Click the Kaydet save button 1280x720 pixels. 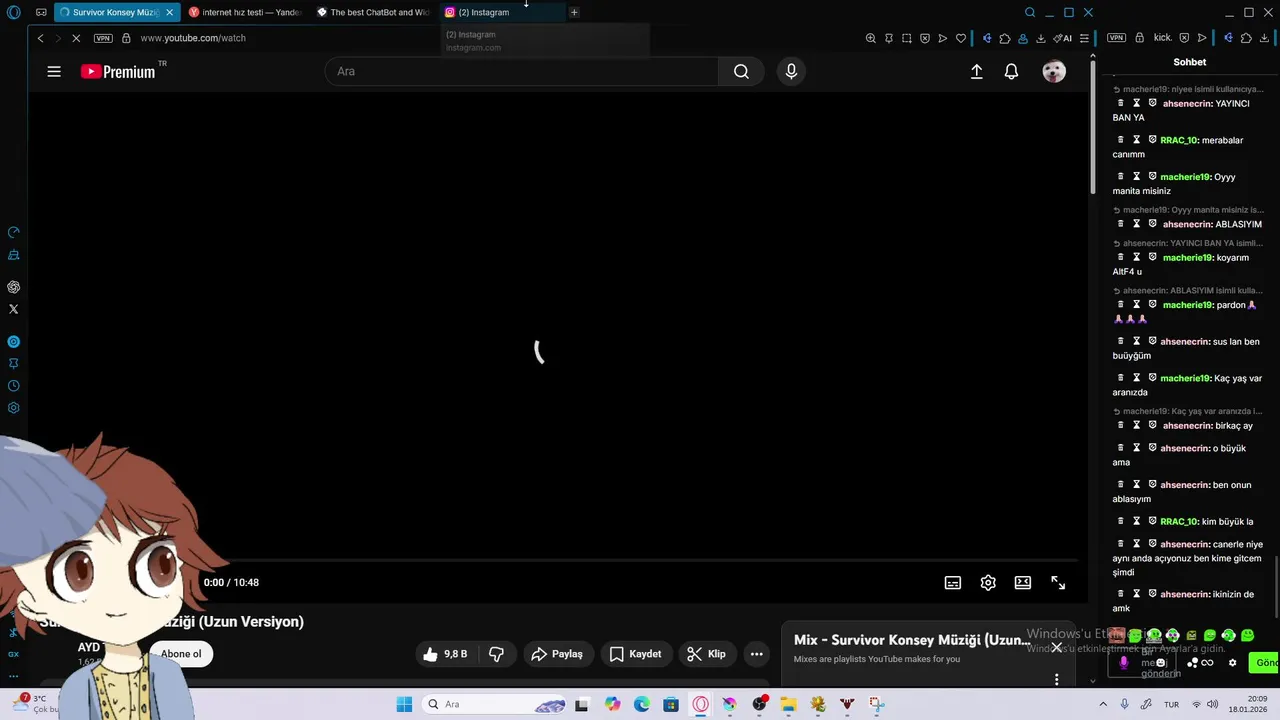[635, 654]
